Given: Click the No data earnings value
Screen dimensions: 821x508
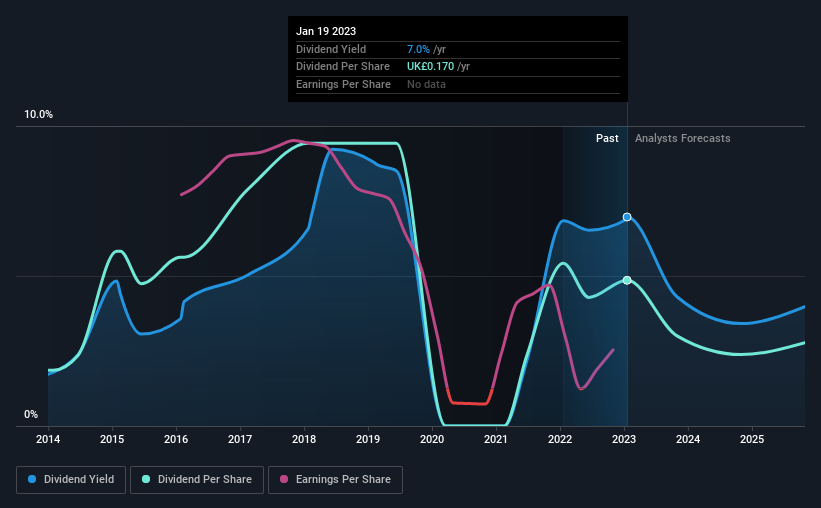Looking at the screenshot, I should click(x=426, y=84).
